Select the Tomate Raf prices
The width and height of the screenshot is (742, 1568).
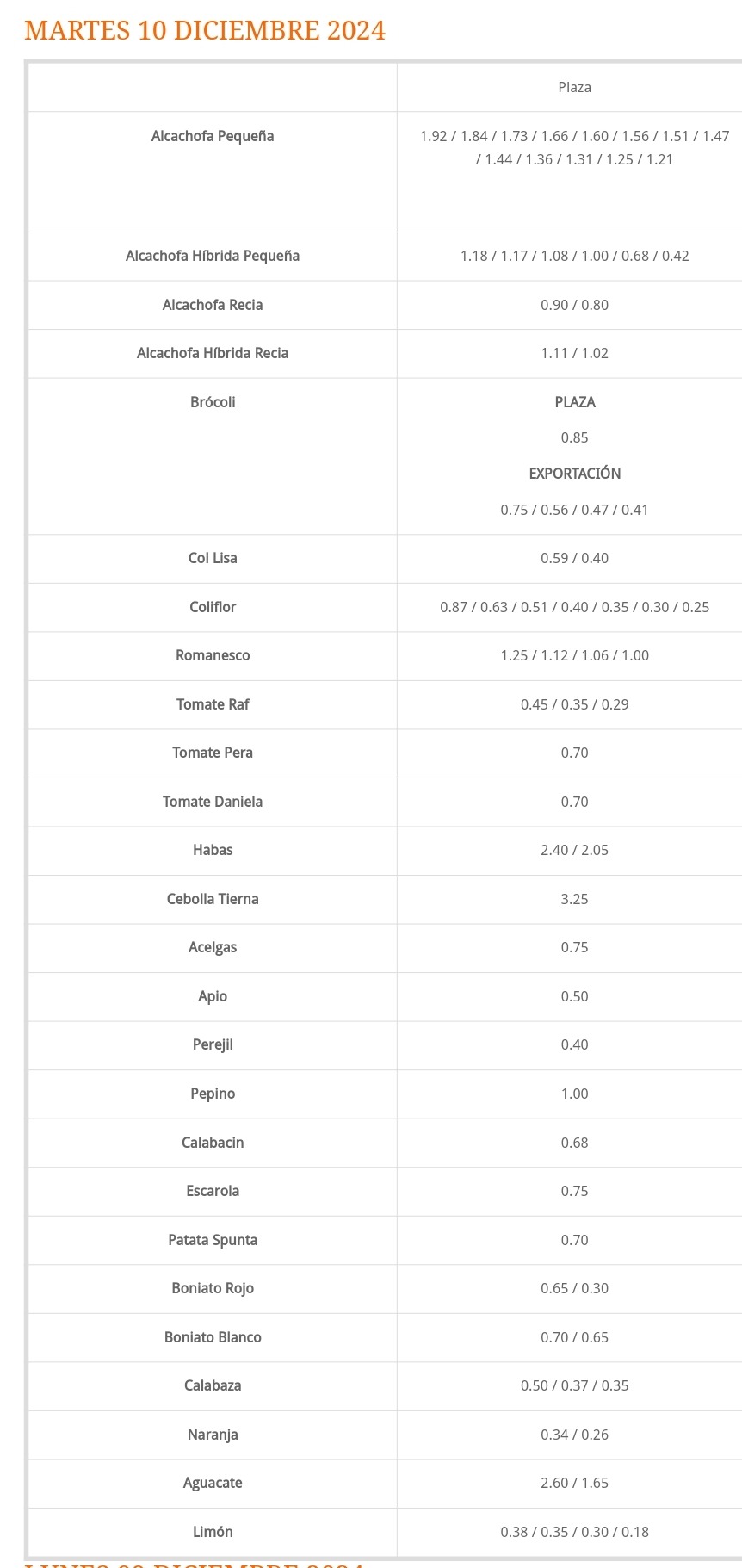[x=574, y=704]
